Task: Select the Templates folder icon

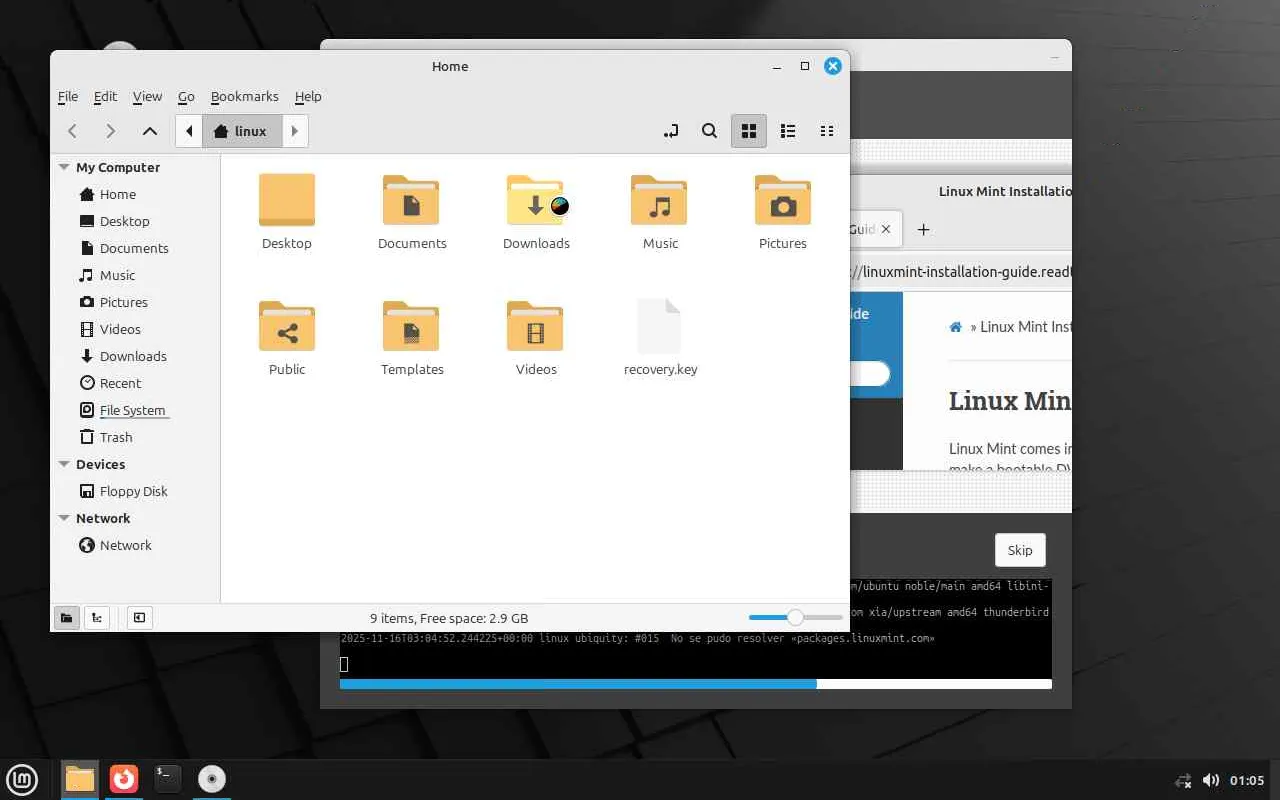Action: pos(411,326)
